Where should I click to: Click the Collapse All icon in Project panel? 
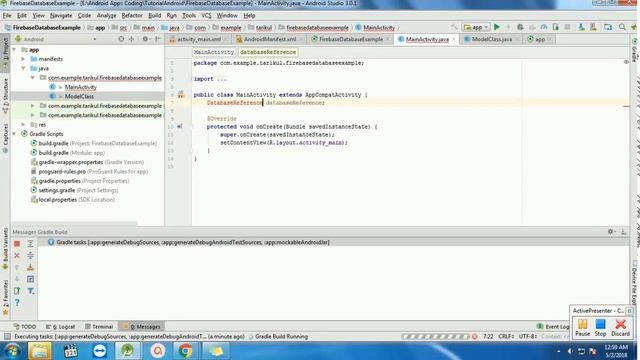[x=131, y=39]
